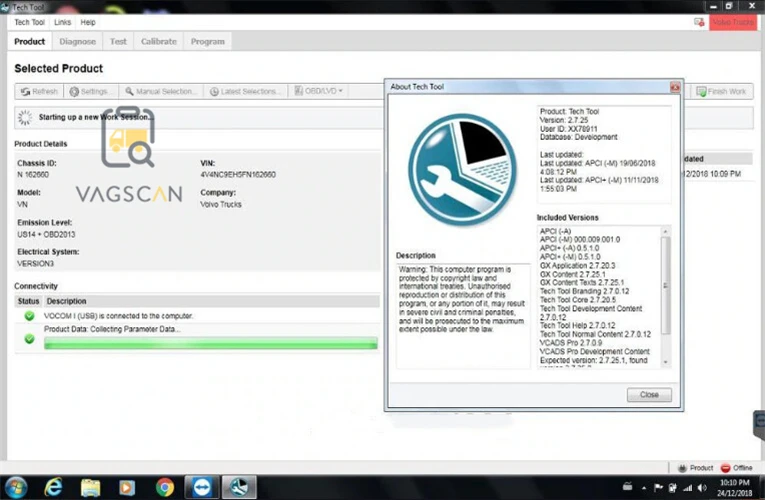Switch to the Test tab

pos(118,41)
